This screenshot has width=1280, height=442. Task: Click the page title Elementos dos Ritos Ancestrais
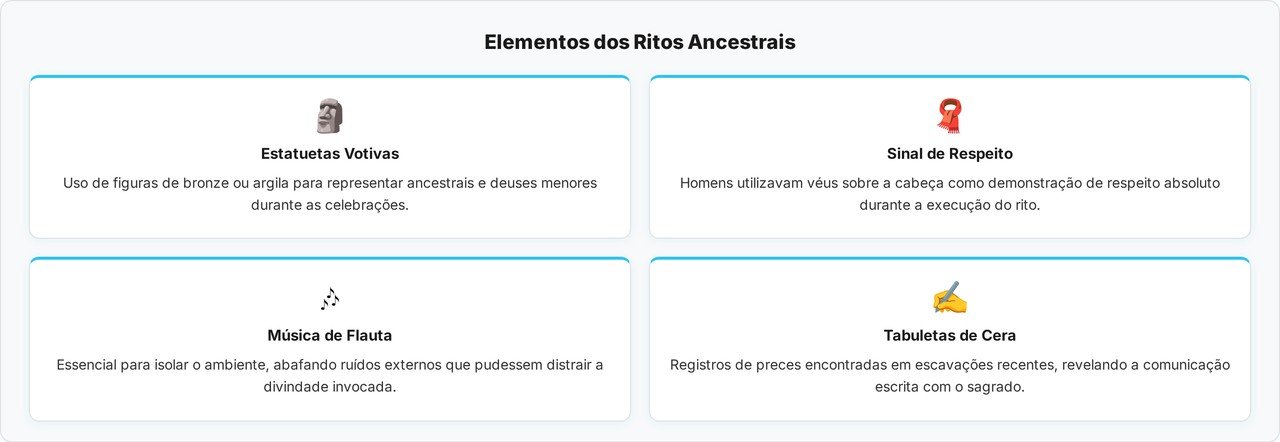(x=640, y=42)
